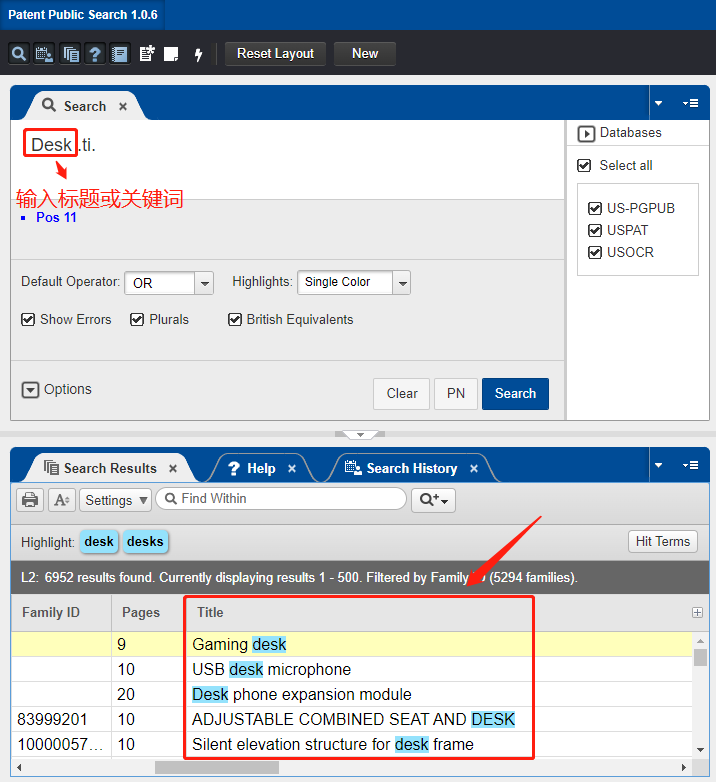The image size is (716, 782).
Task: Open search history via the calendar toolbar icon
Action: [x=44, y=54]
